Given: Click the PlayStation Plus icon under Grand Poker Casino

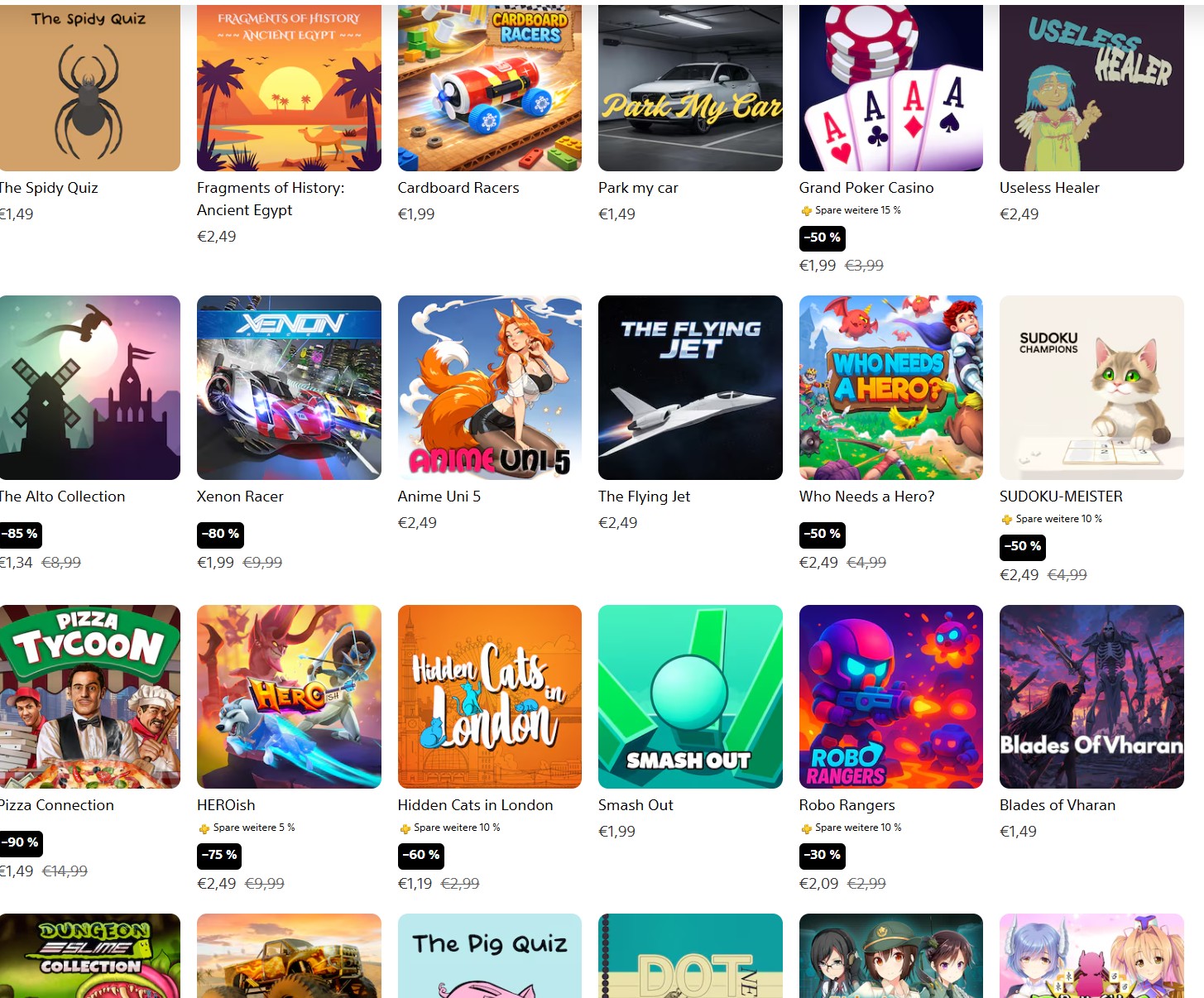Looking at the screenshot, I should click(x=806, y=211).
